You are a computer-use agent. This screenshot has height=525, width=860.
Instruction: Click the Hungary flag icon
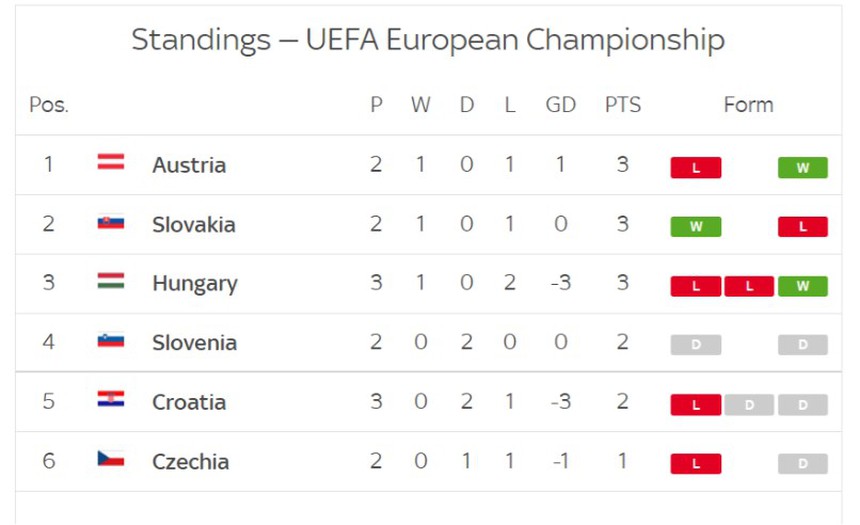[111, 281]
